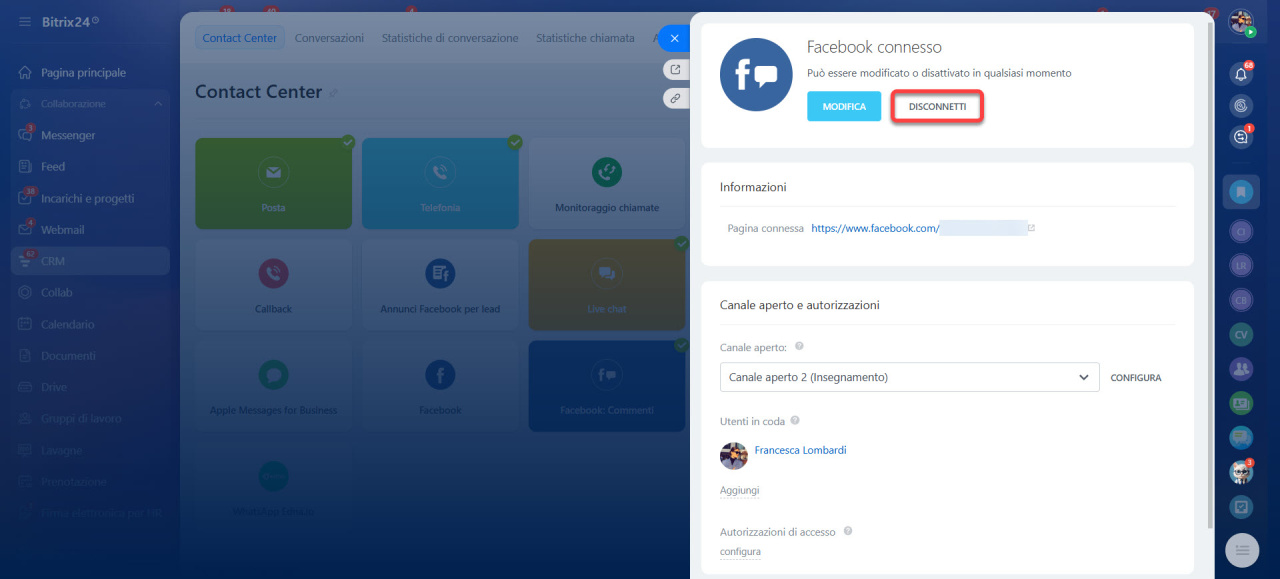Click the bookmark icon in right sidebar
This screenshot has height=579, width=1280.
tap(1241, 190)
